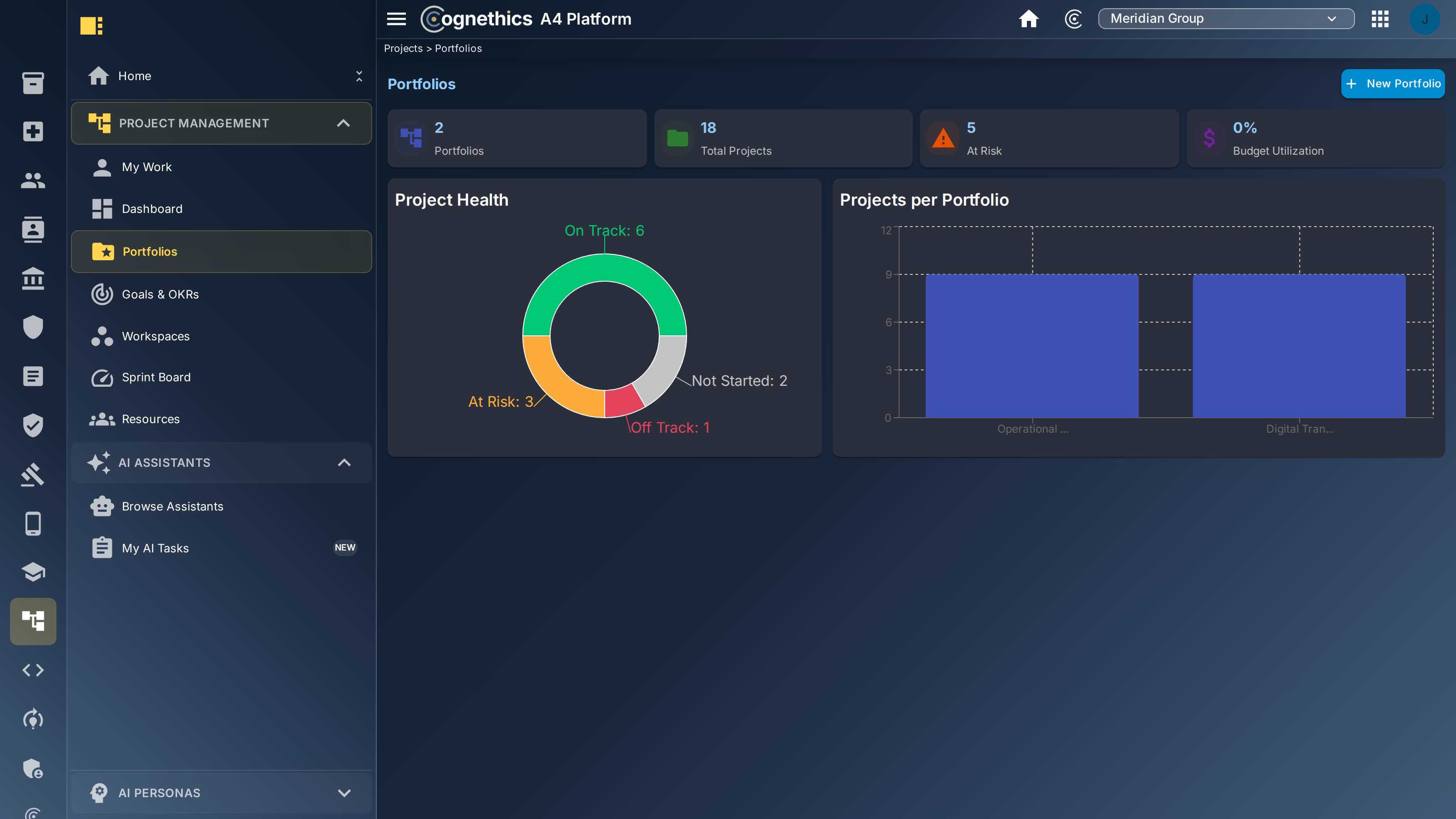Click the graduation cap icon in the left rail
The image size is (1456, 819).
[33, 572]
